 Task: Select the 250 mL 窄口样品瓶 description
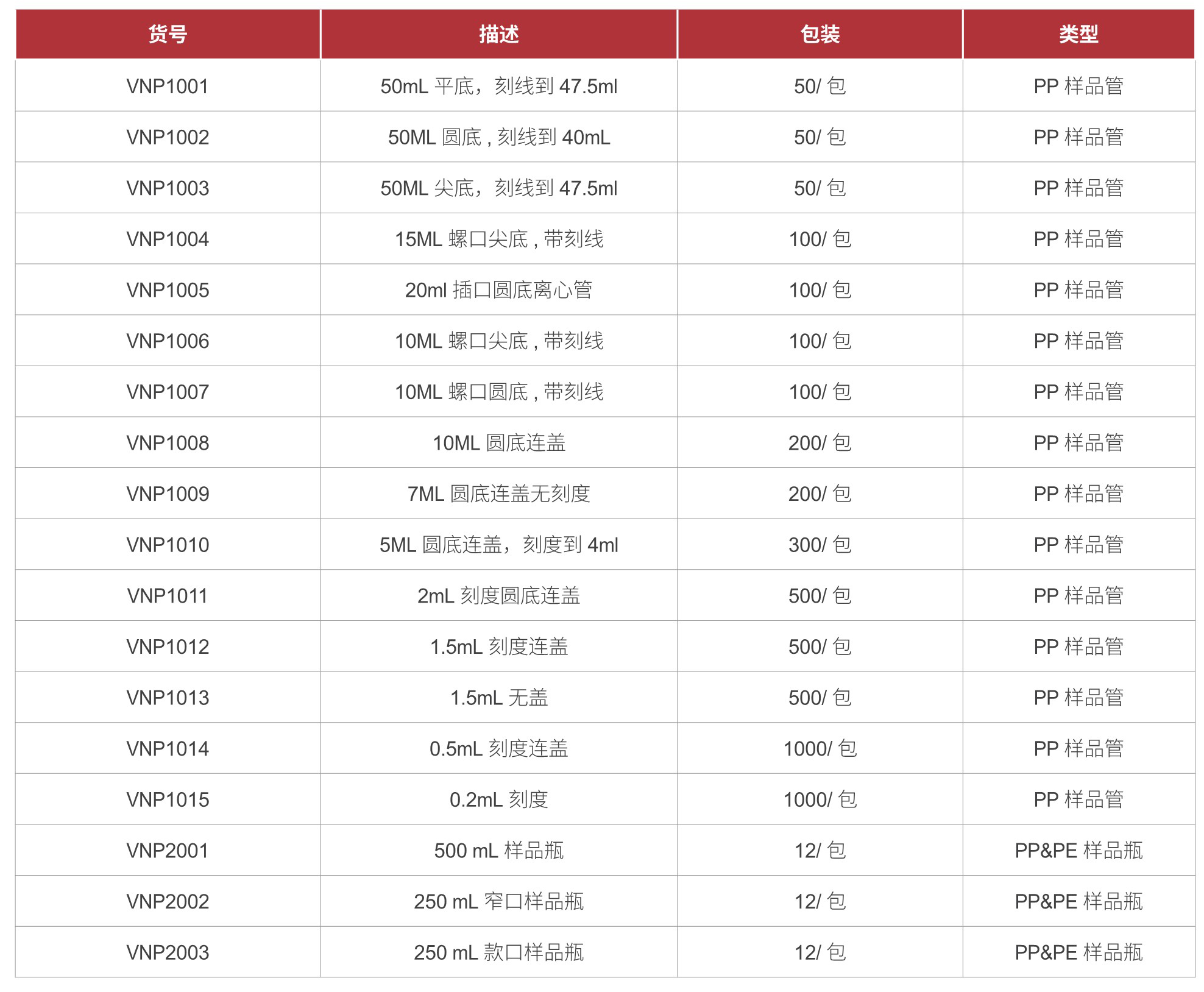498,902
